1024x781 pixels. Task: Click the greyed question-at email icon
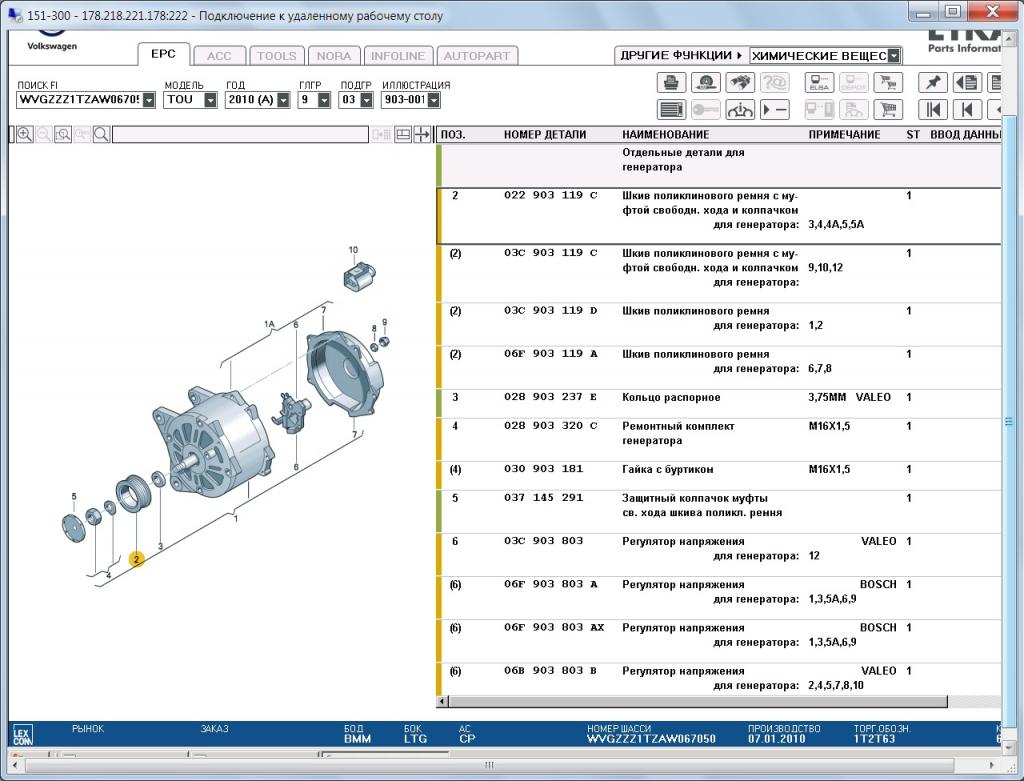click(x=775, y=83)
